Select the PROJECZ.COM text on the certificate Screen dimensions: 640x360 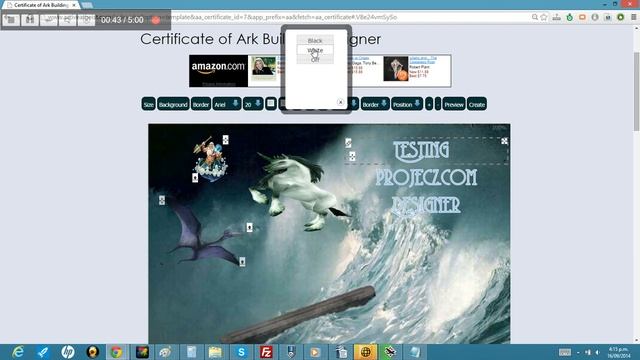[x=426, y=177]
